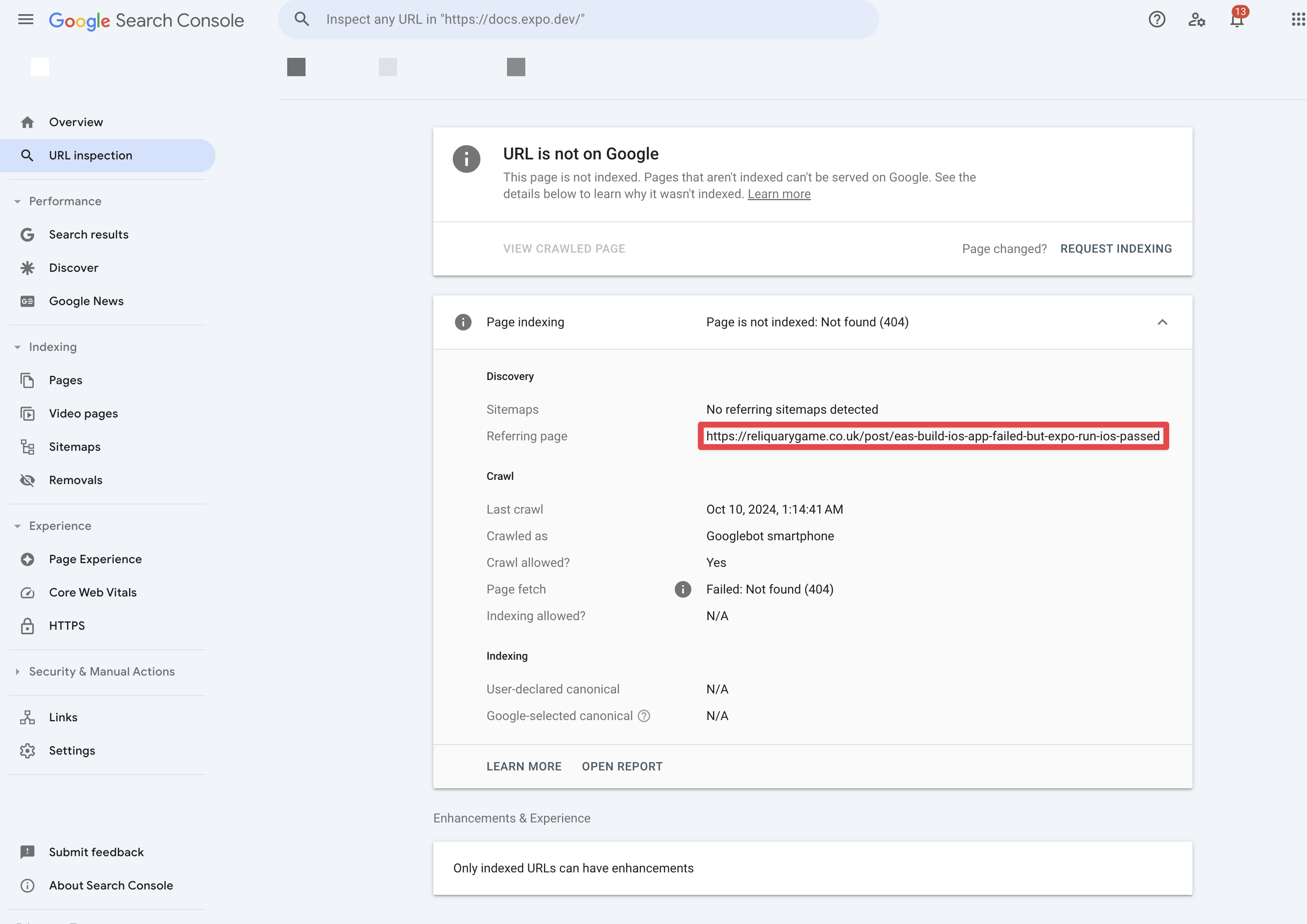This screenshot has height=924, width=1307.
Task: Click the help question mark icon
Action: point(1157,20)
